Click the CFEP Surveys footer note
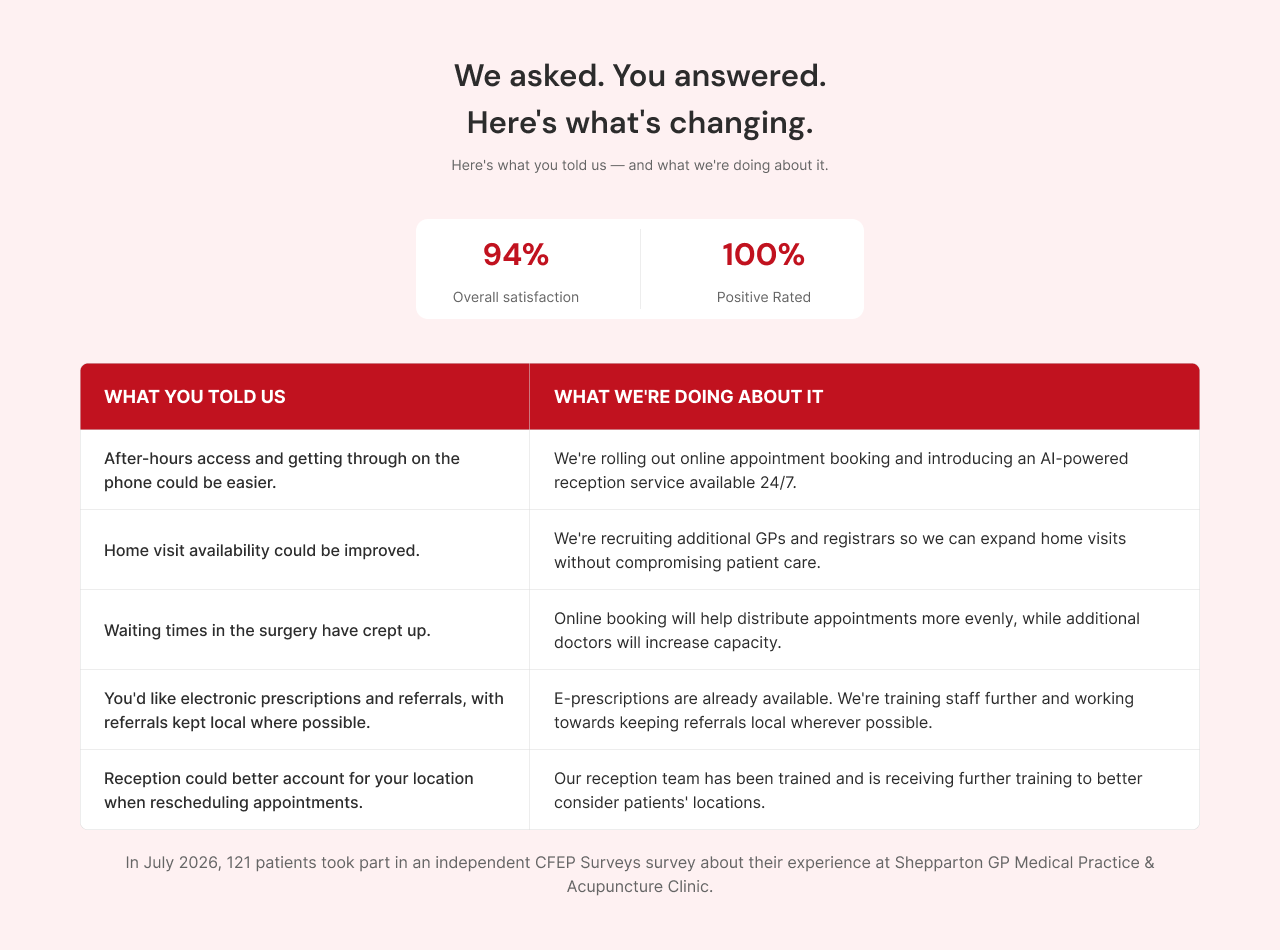The image size is (1280, 950). [640, 874]
